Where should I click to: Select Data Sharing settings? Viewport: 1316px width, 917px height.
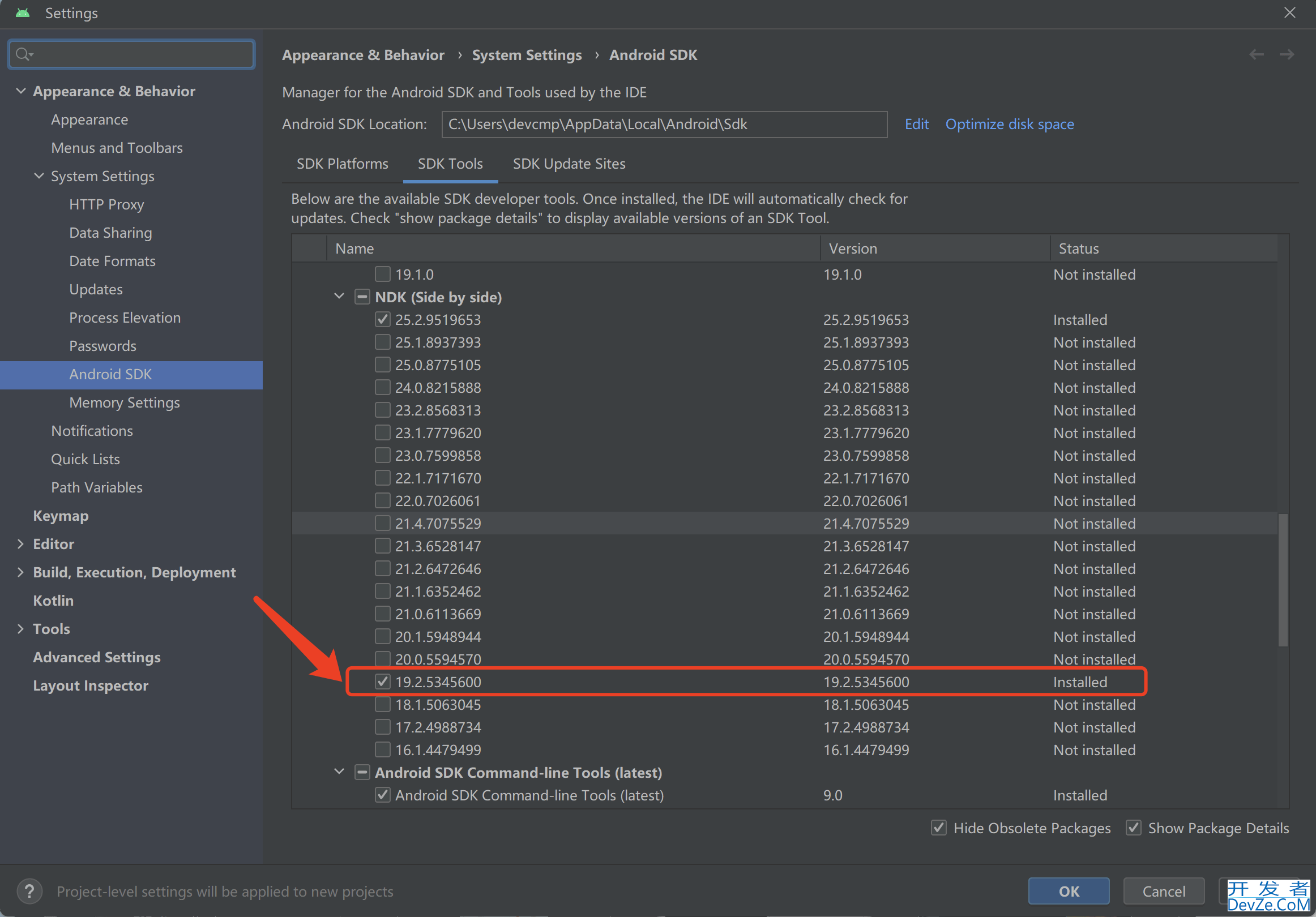[110, 233]
